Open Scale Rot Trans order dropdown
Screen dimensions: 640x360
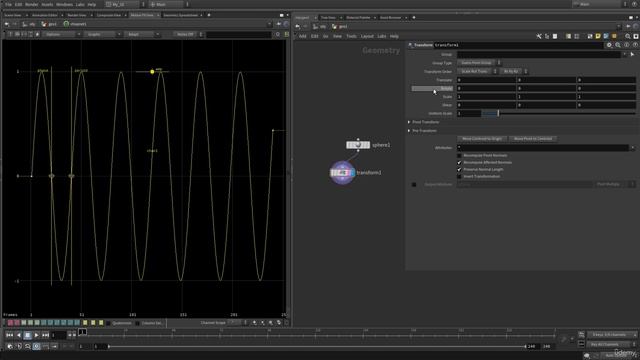(477, 71)
